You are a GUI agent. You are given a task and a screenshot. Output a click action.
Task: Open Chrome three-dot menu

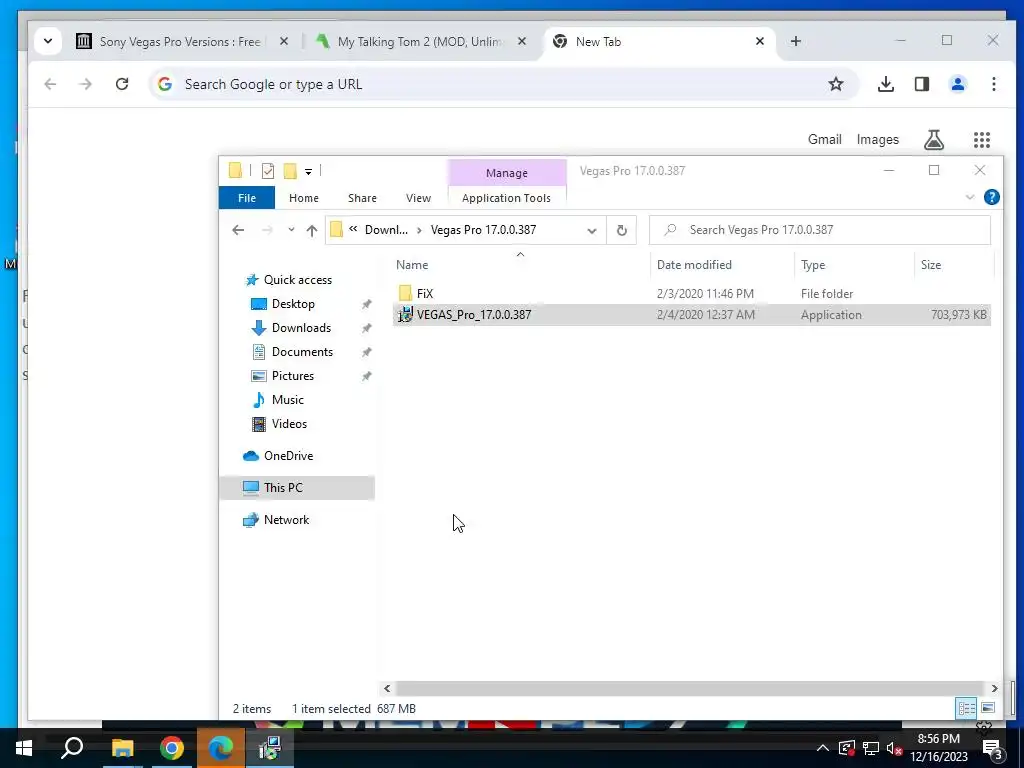click(x=993, y=84)
